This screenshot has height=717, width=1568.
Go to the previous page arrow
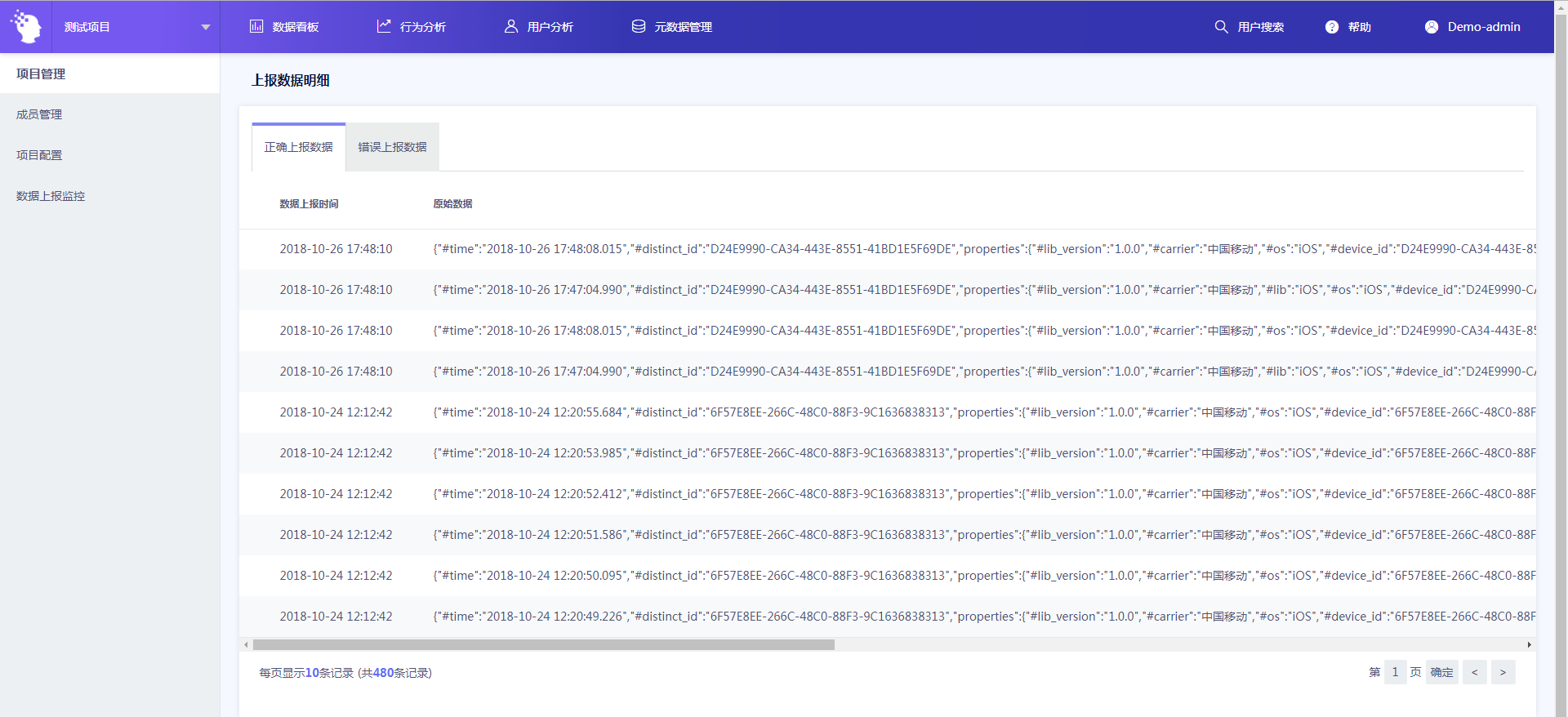coord(1474,672)
